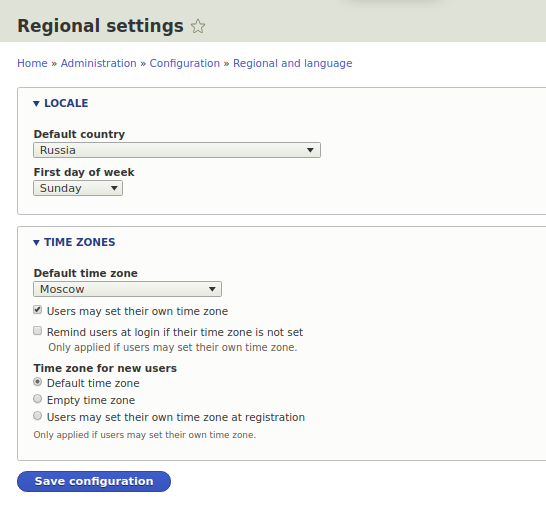Select Default time zone radio option

pyautogui.click(x=38, y=382)
